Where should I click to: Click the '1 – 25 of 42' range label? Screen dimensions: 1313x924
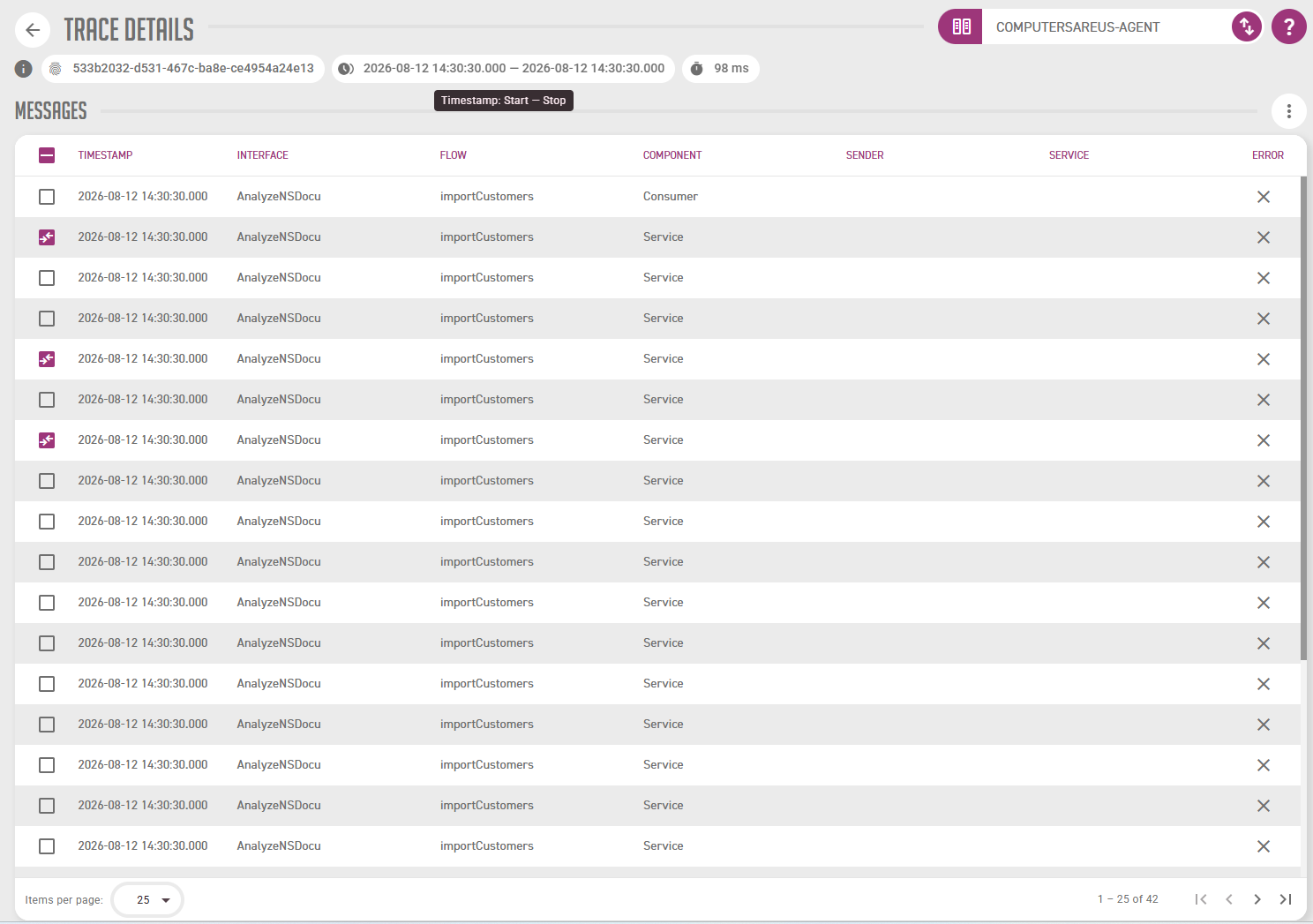point(1128,899)
